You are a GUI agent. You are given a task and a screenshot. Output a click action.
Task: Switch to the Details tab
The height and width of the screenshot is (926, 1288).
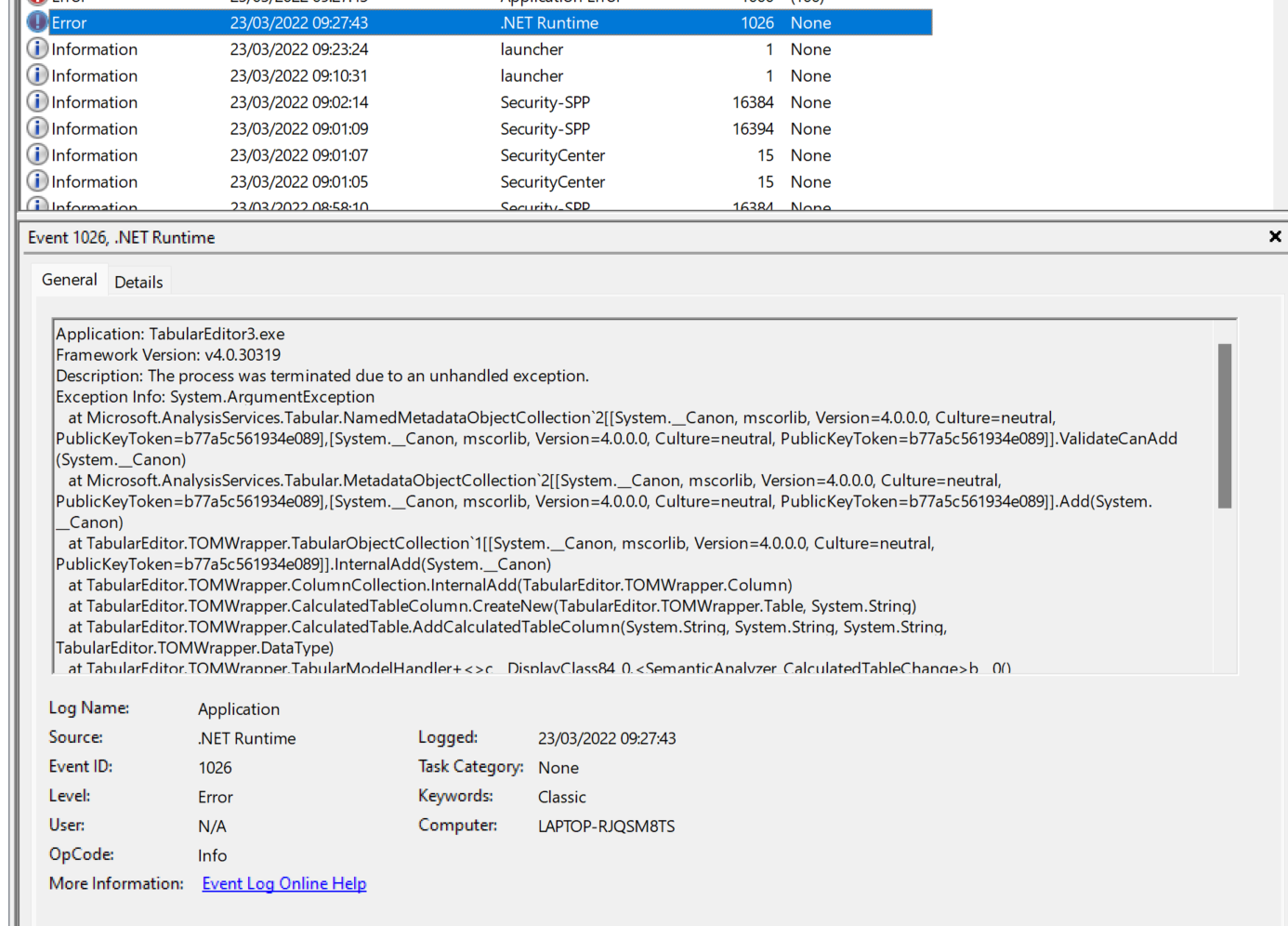point(138,282)
